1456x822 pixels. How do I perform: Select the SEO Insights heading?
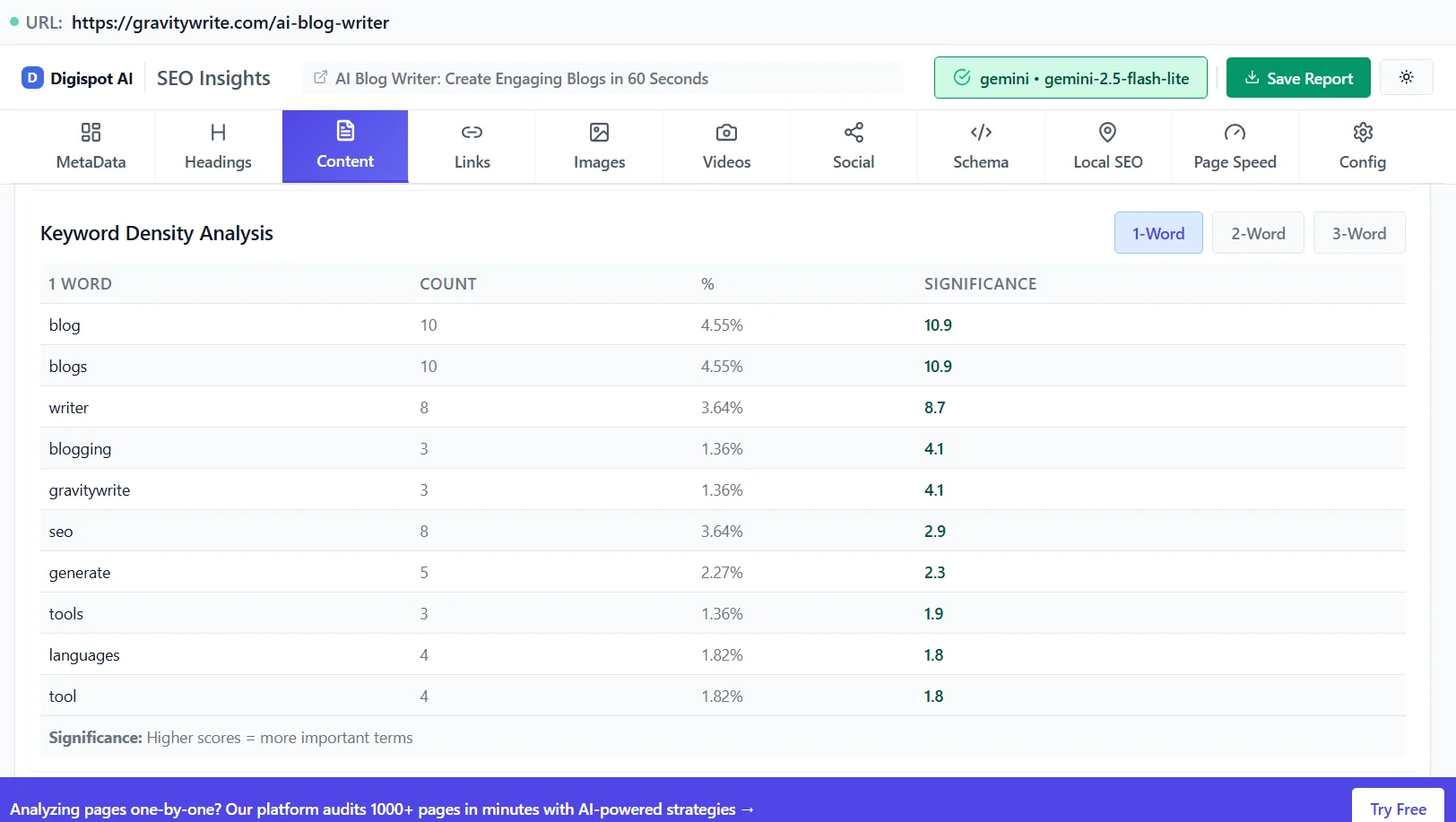coord(213,78)
